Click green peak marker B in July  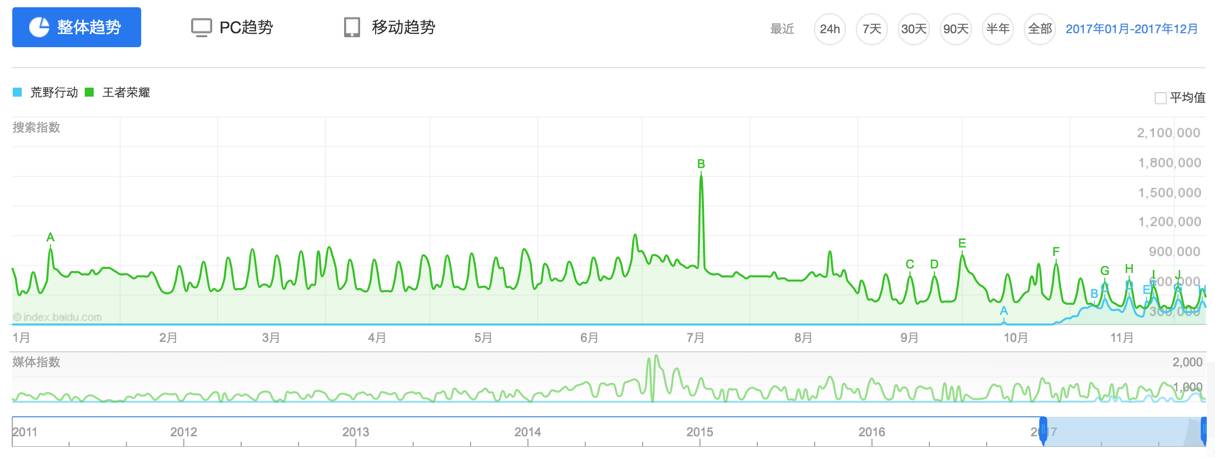pos(701,163)
